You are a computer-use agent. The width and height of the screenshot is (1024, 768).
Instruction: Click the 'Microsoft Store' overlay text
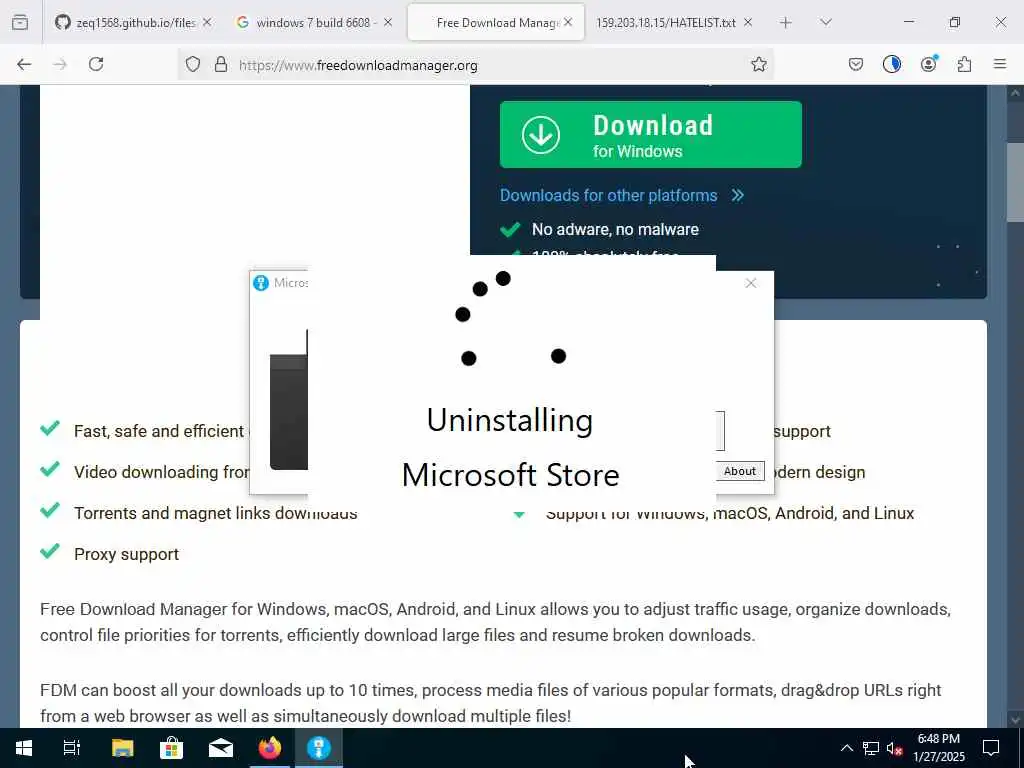[511, 475]
